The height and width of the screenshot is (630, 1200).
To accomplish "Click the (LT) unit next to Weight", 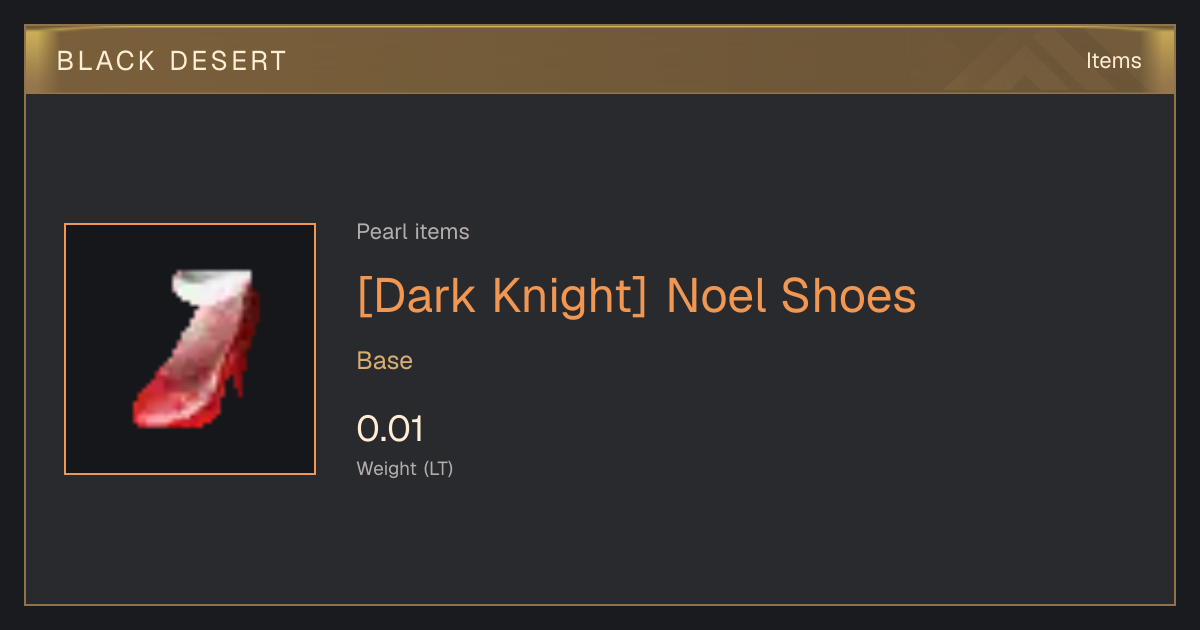I will [x=438, y=468].
